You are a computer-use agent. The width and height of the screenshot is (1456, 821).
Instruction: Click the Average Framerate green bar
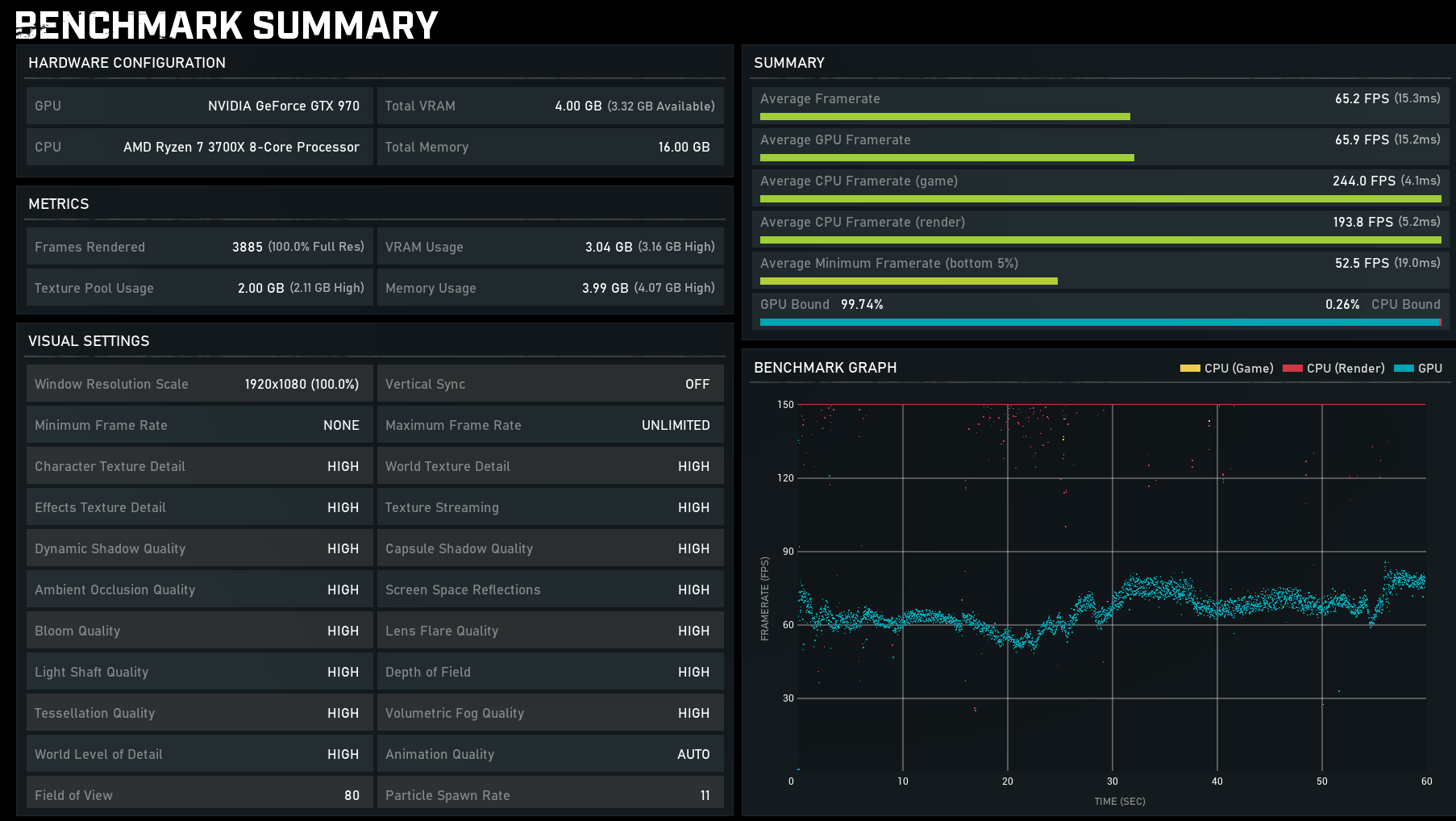[944, 117]
